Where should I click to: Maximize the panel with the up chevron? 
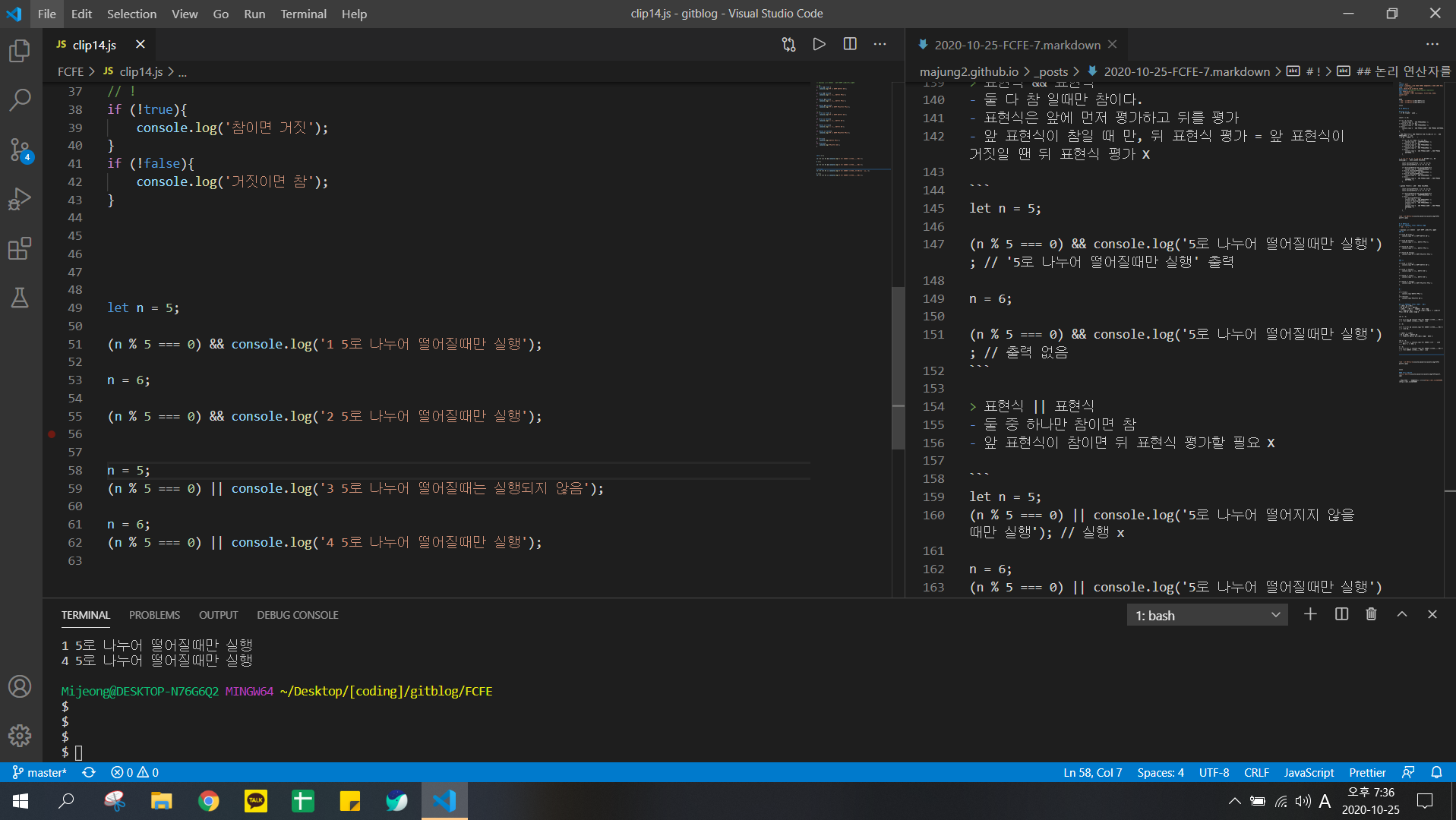(1402, 615)
